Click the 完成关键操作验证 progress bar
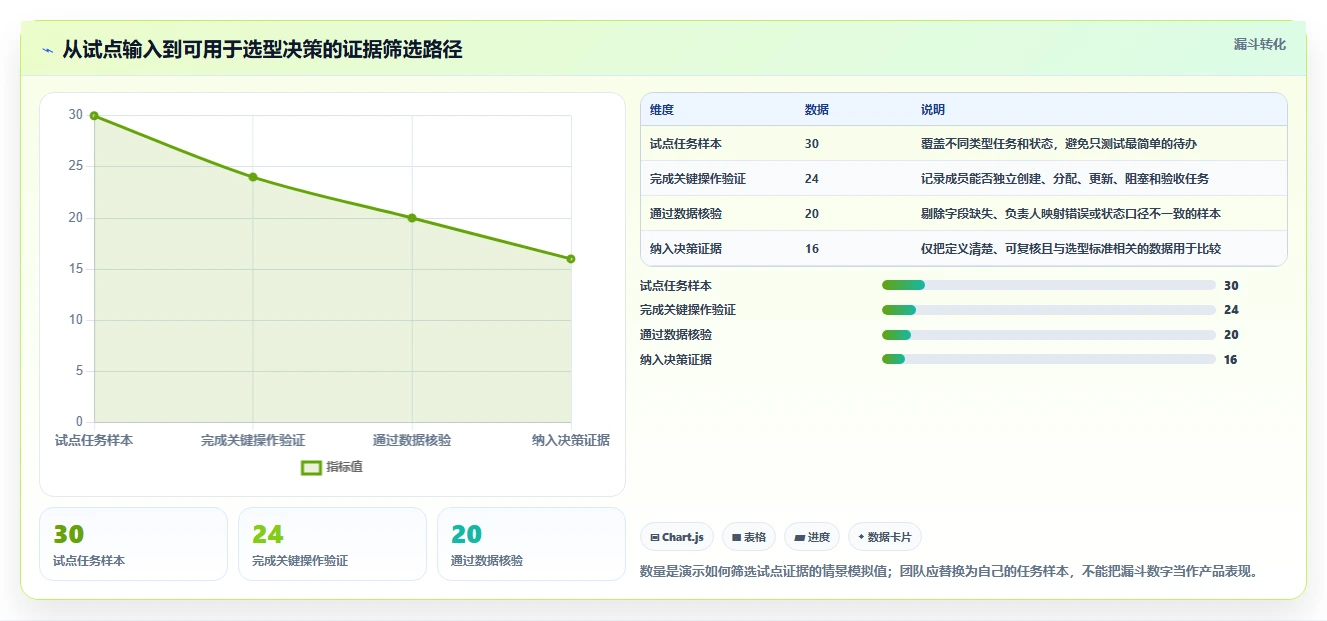 pyautogui.click(x=1048, y=310)
